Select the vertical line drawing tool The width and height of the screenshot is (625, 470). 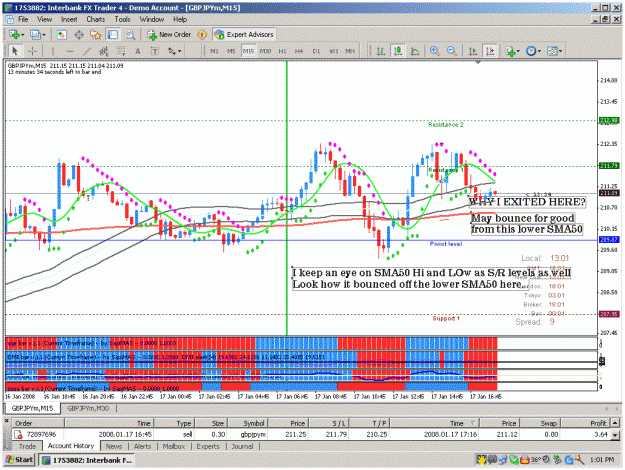pyautogui.click(x=53, y=51)
